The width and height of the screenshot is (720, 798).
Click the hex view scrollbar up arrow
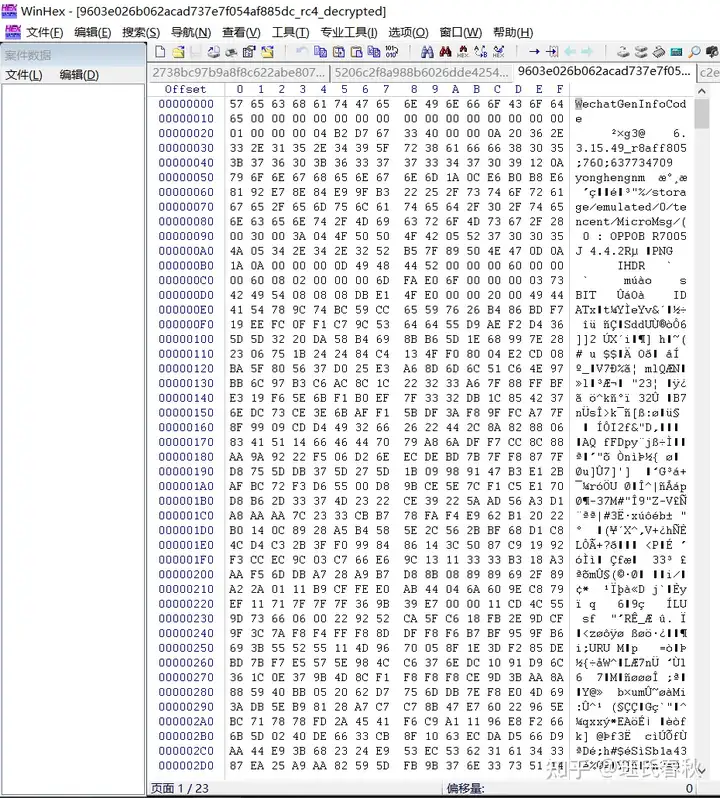[702, 91]
